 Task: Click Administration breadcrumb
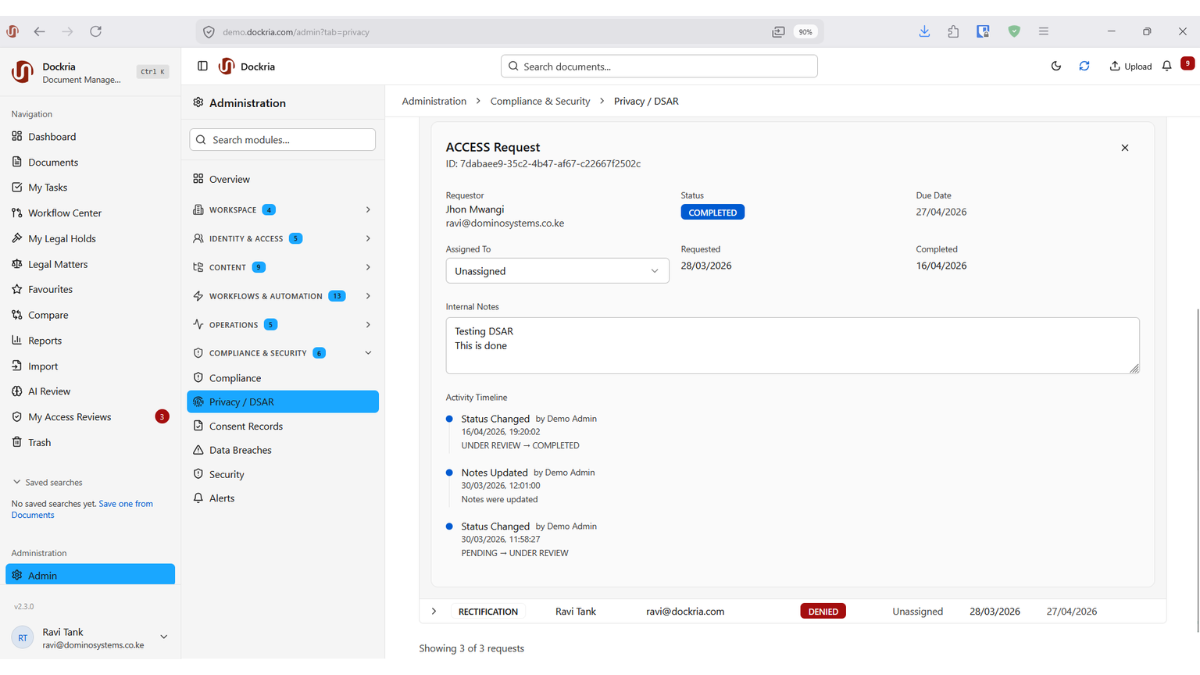click(434, 101)
